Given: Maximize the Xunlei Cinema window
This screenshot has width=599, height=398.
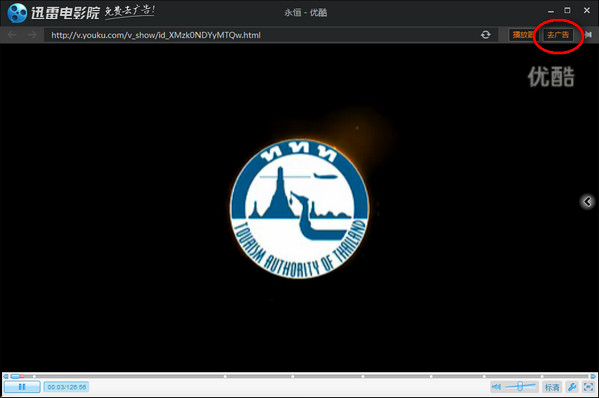Looking at the screenshot, I should [x=567, y=11].
